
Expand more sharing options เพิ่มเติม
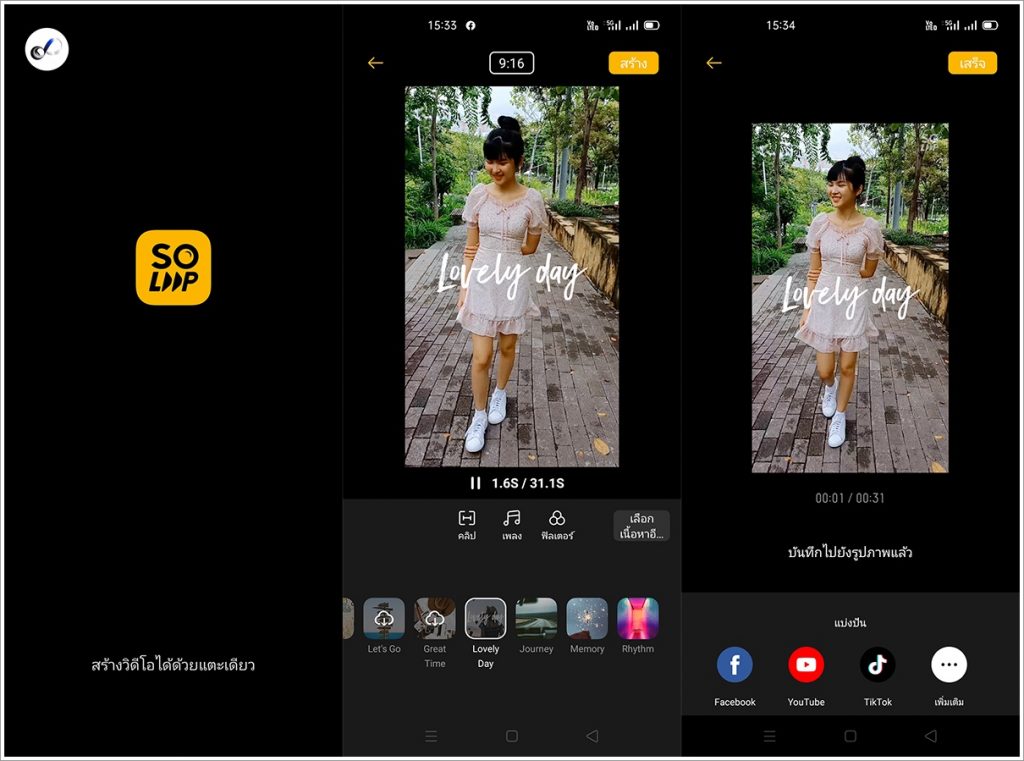pyautogui.click(x=949, y=665)
